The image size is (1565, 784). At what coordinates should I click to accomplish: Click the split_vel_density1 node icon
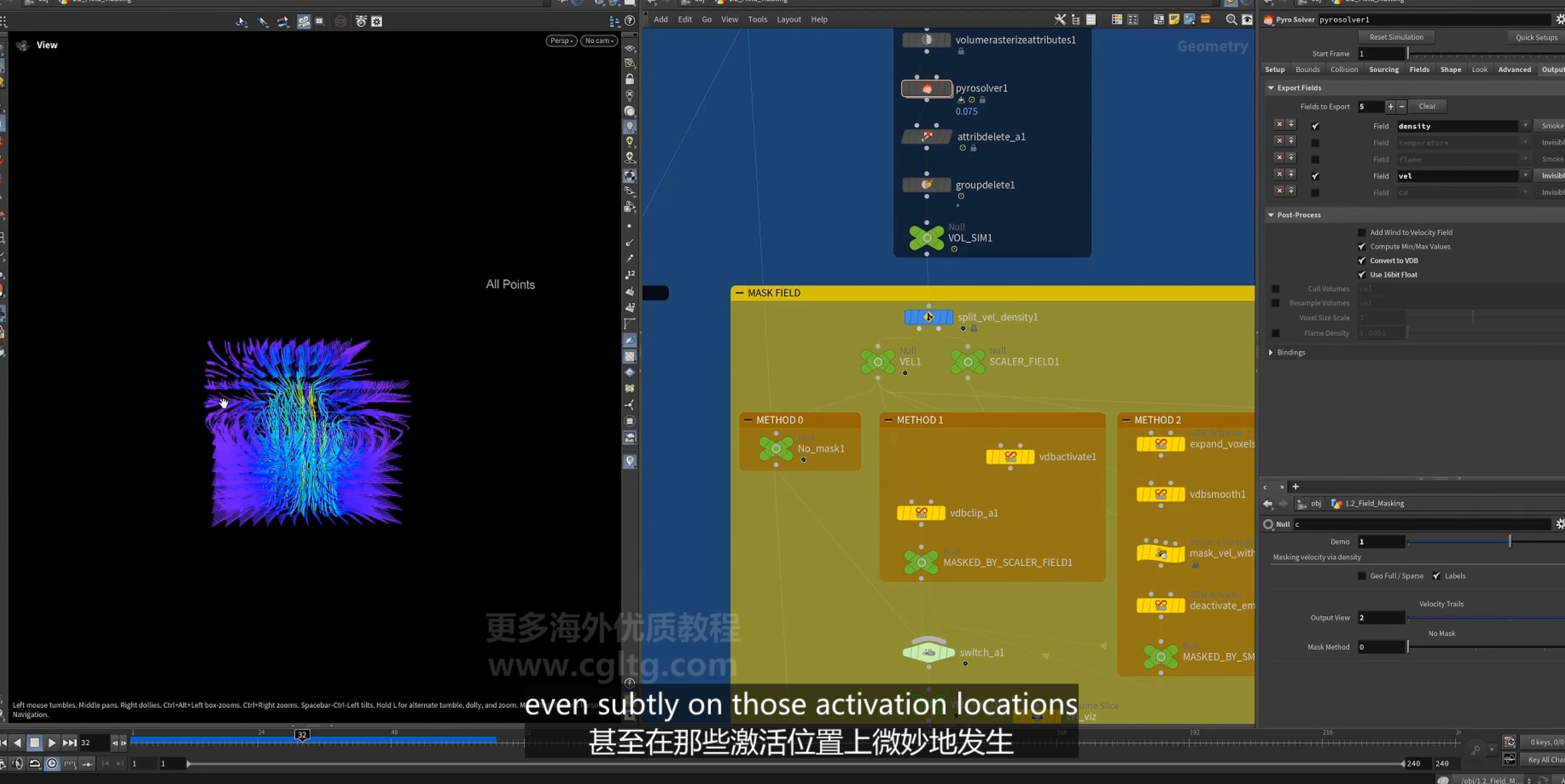(929, 317)
